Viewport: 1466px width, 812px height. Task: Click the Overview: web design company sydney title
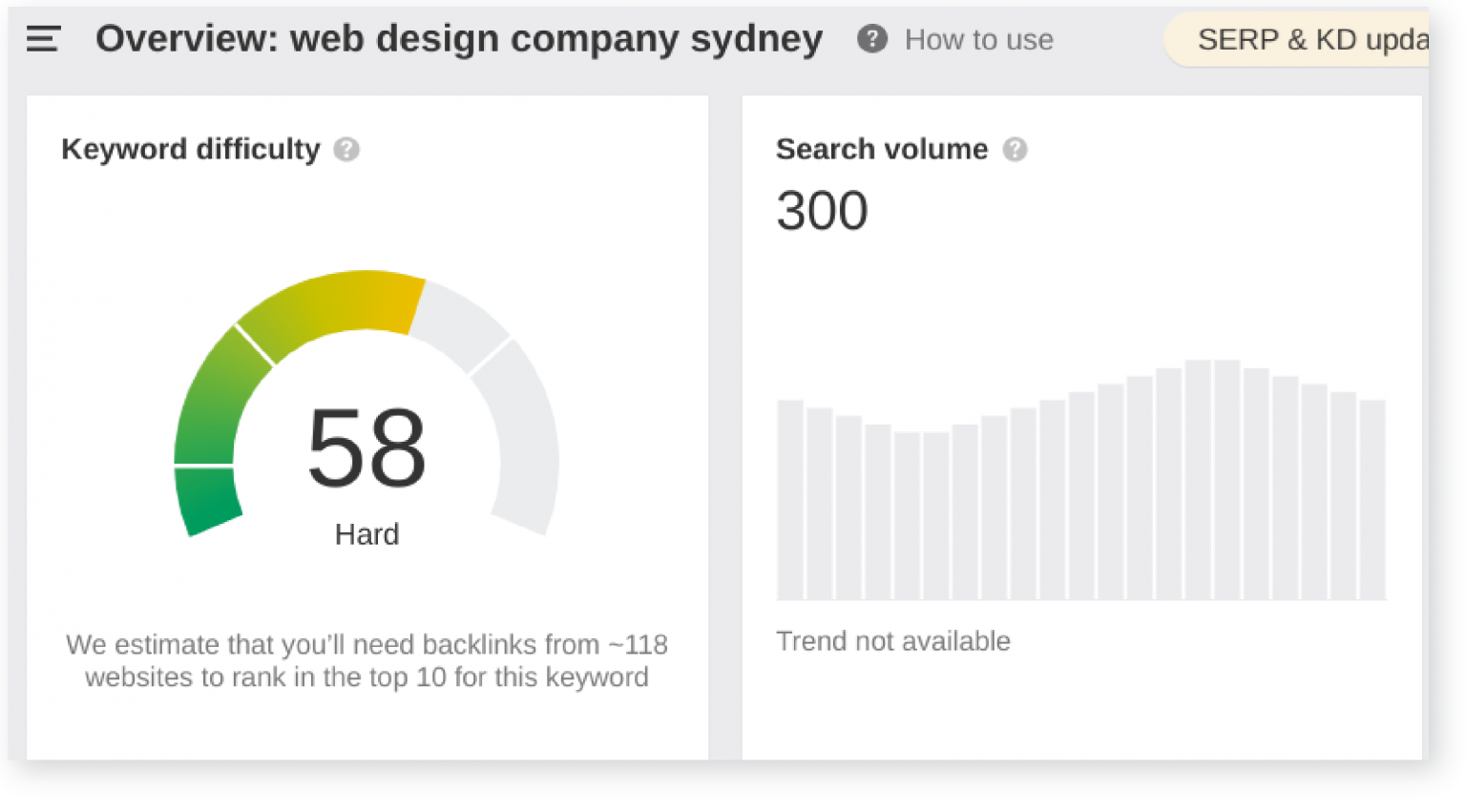tap(459, 39)
